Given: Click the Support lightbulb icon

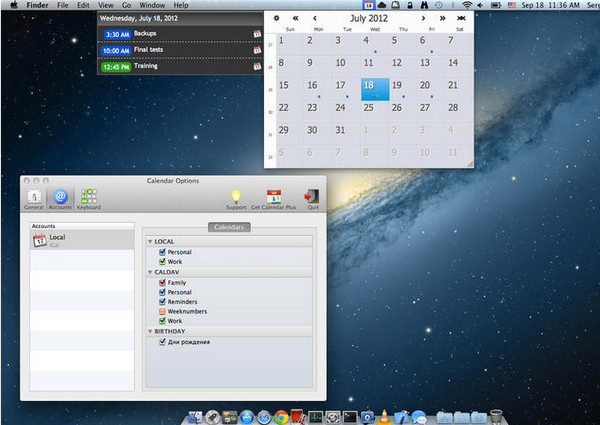Looking at the screenshot, I should coord(236,199).
